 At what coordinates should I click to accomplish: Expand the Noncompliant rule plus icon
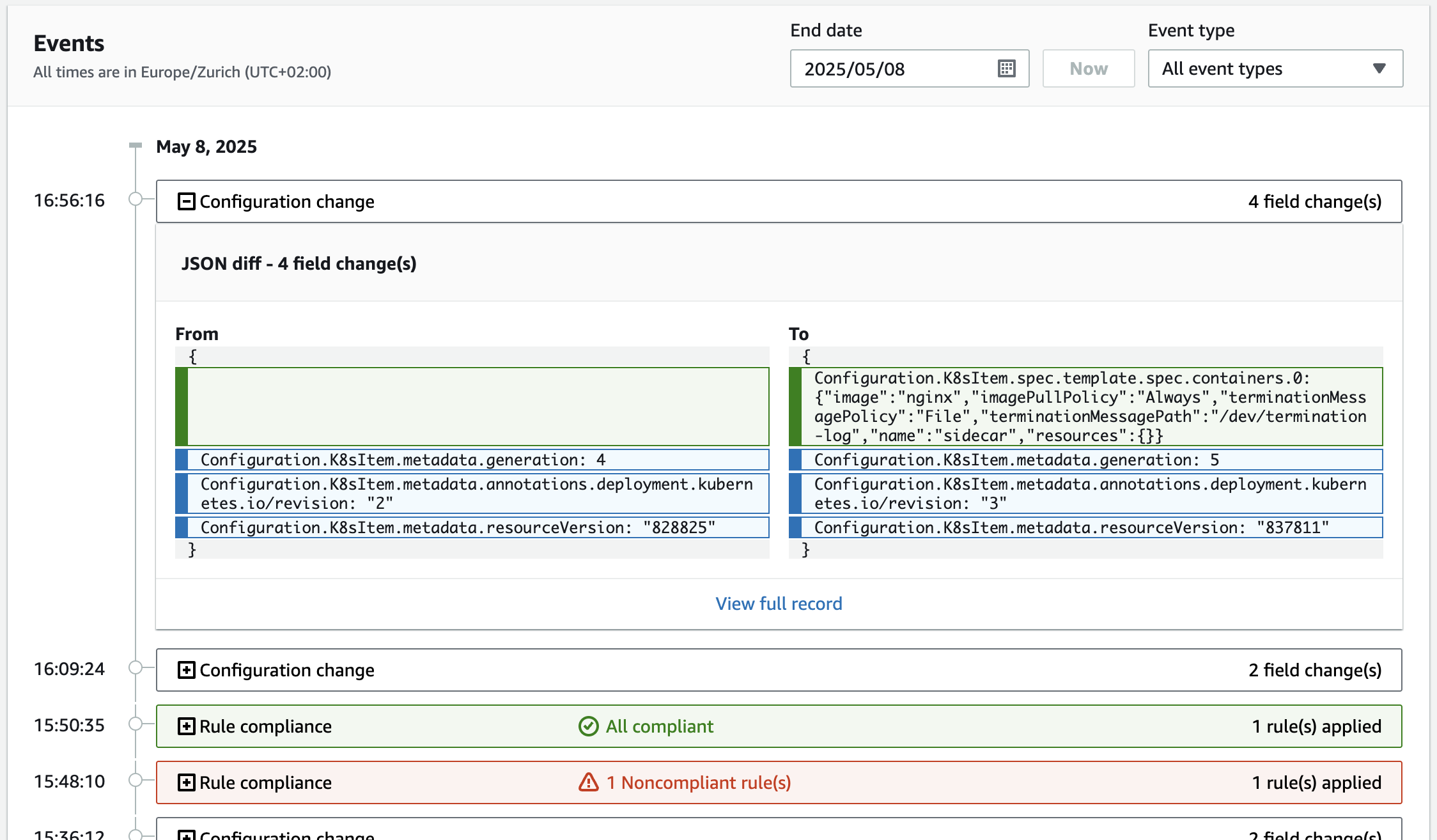tap(186, 782)
